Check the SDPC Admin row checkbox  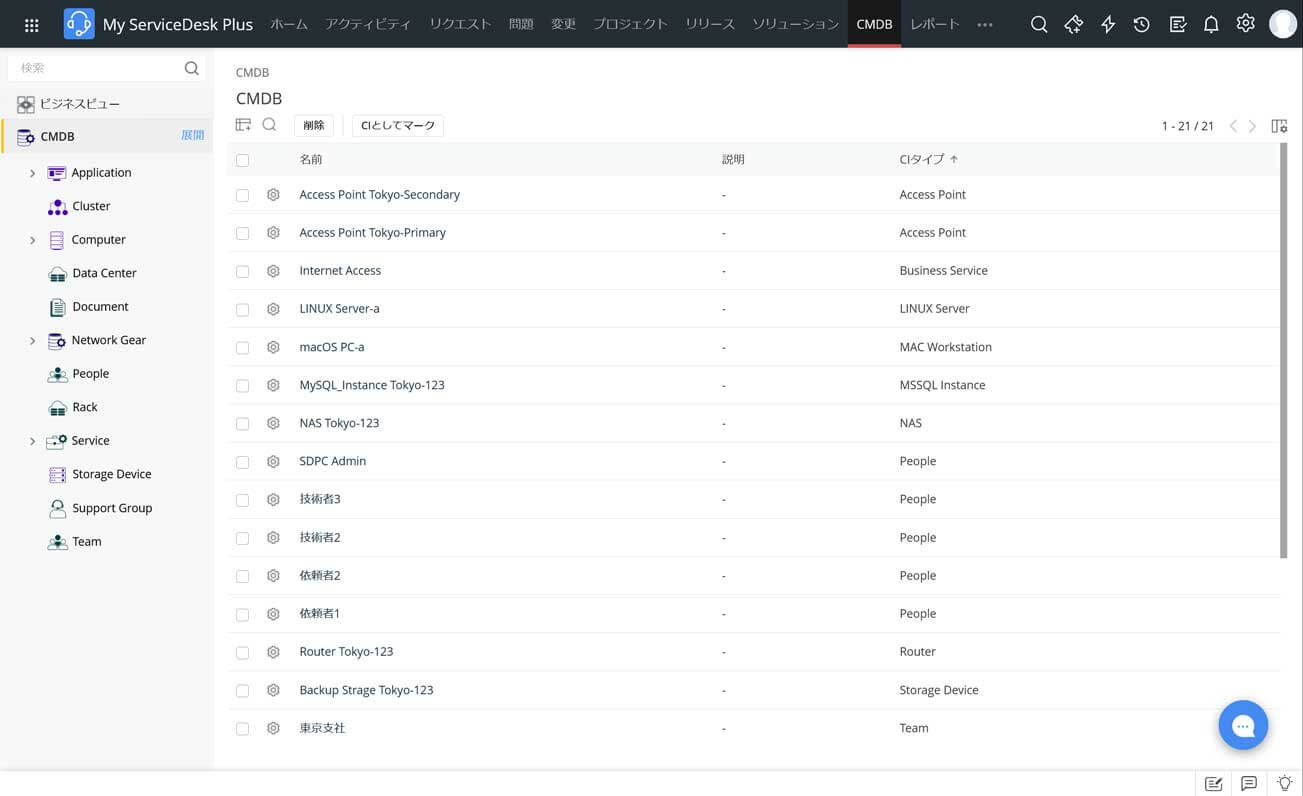point(242,462)
